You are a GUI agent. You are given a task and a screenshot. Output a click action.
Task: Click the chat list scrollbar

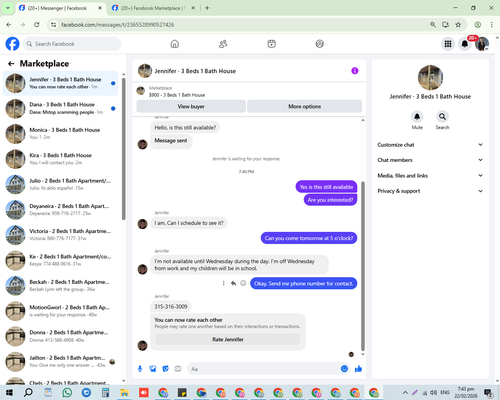(x=124, y=149)
